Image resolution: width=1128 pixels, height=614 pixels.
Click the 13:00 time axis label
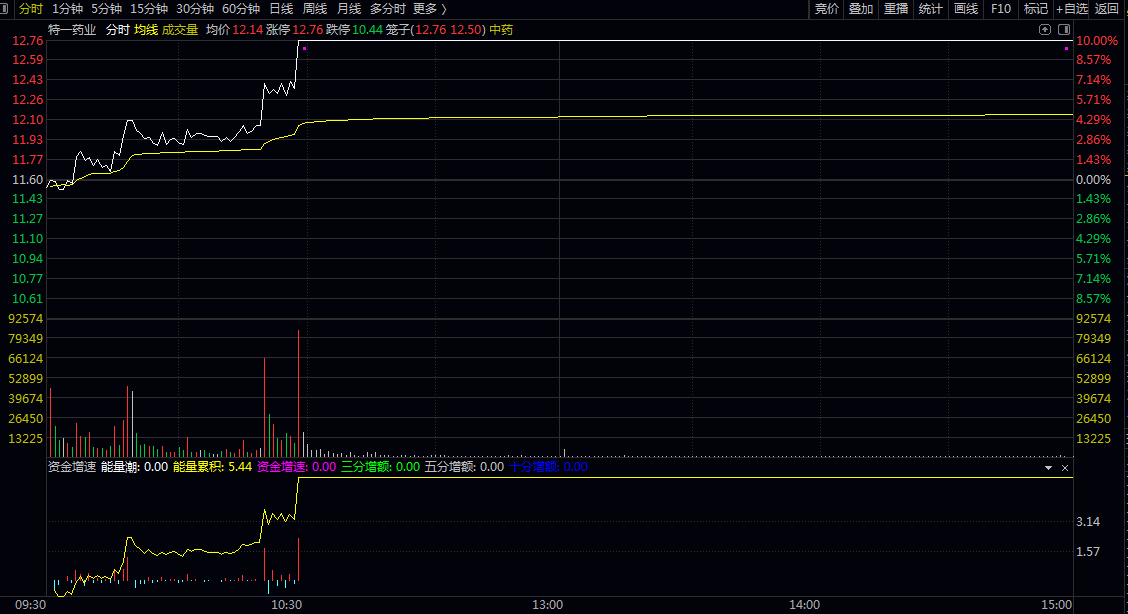[547, 605]
